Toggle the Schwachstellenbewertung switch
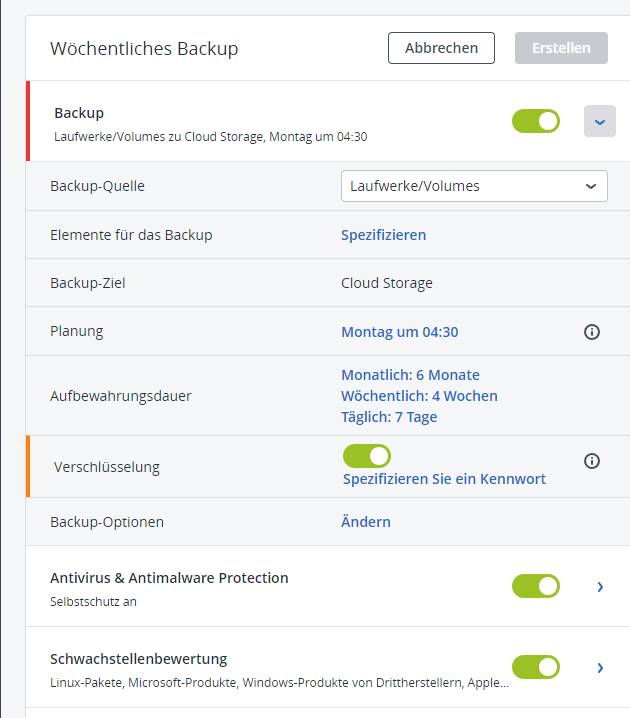Image resolution: width=630 pixels, height=718 pixels. 536,667
